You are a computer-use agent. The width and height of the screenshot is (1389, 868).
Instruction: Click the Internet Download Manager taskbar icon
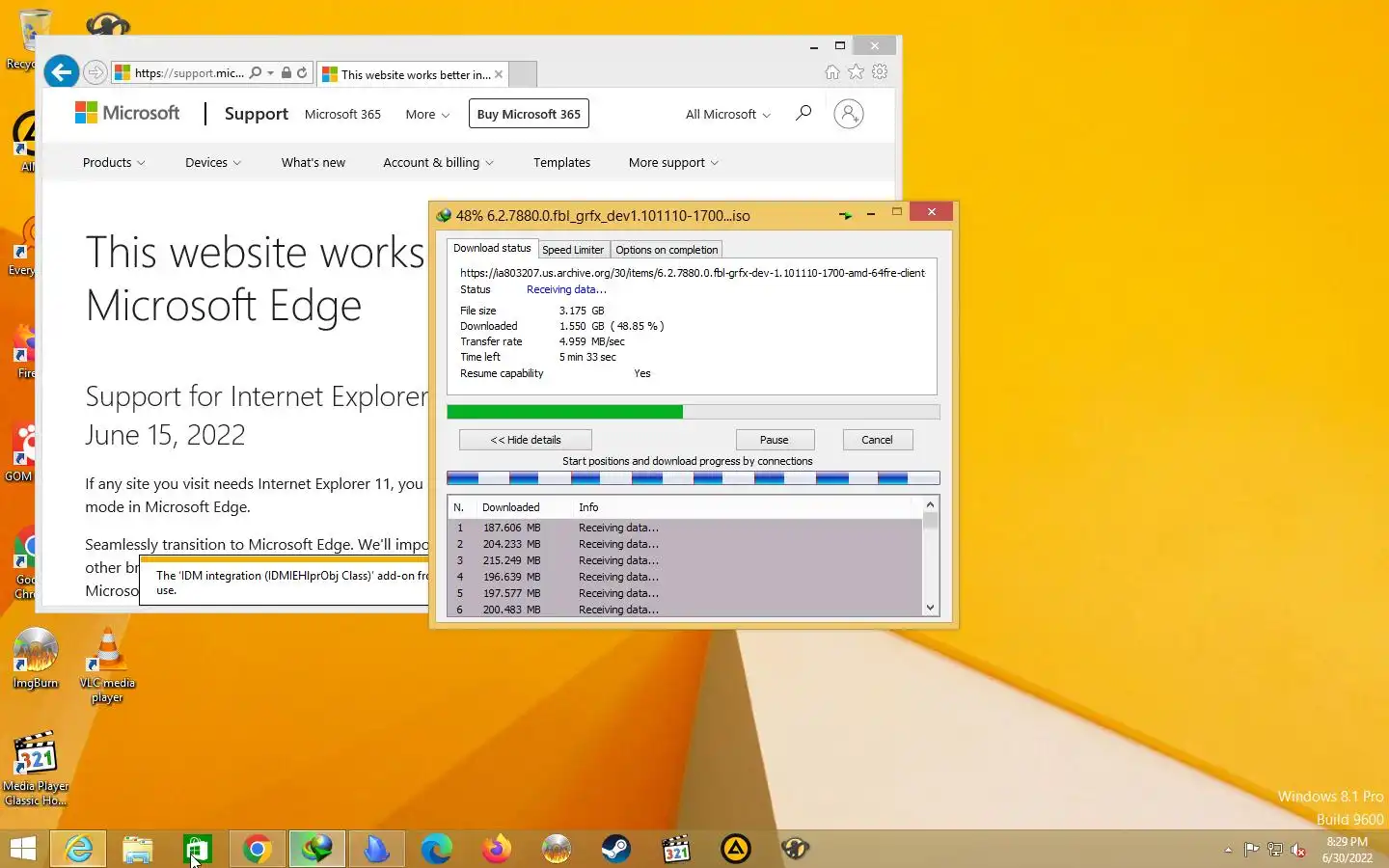pyautogui.click(x=316, y=849)
